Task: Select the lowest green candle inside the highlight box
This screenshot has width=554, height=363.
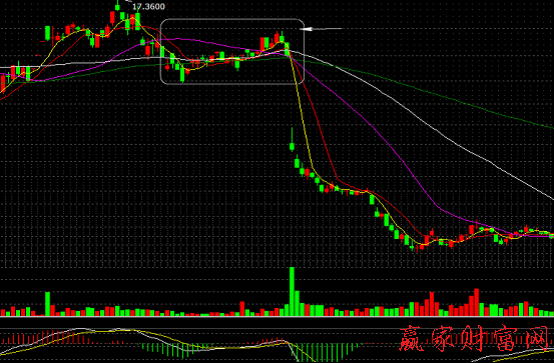Action: click(182, 74)
